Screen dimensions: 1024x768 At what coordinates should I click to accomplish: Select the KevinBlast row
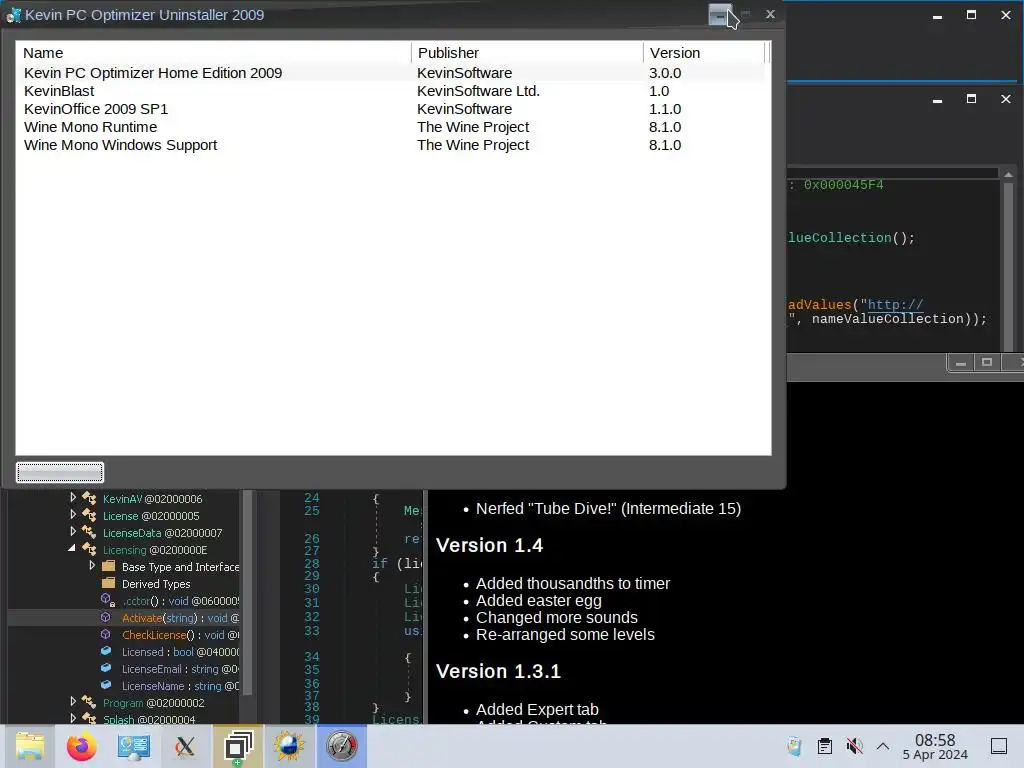pos(391,91)
